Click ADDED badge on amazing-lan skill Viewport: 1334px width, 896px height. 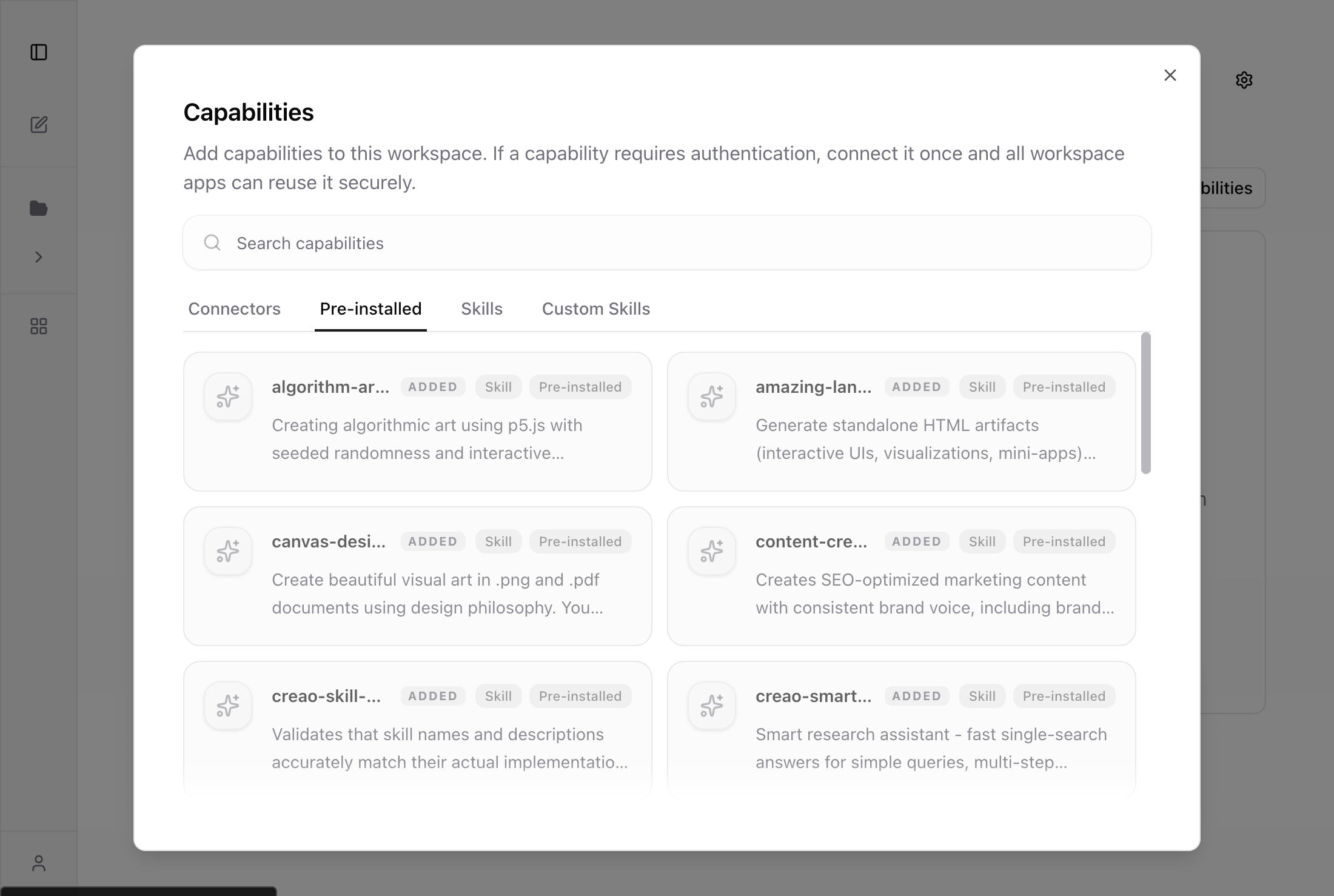916,387
